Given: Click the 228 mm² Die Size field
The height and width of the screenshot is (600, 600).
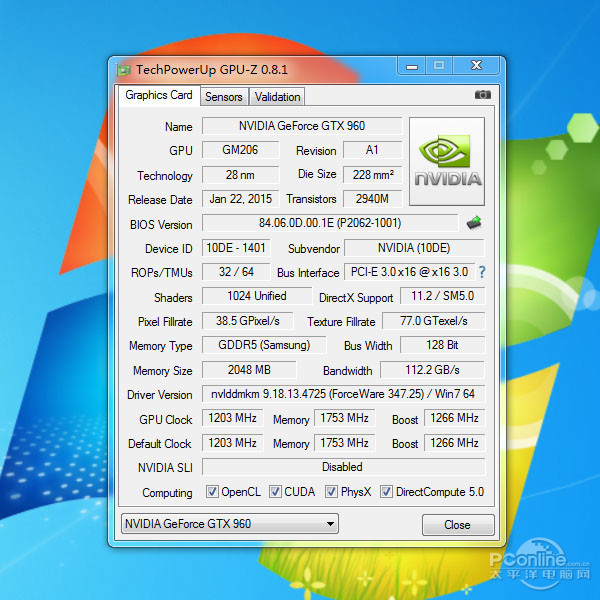Looking at the screenshot, I should [x=372, y=175].
